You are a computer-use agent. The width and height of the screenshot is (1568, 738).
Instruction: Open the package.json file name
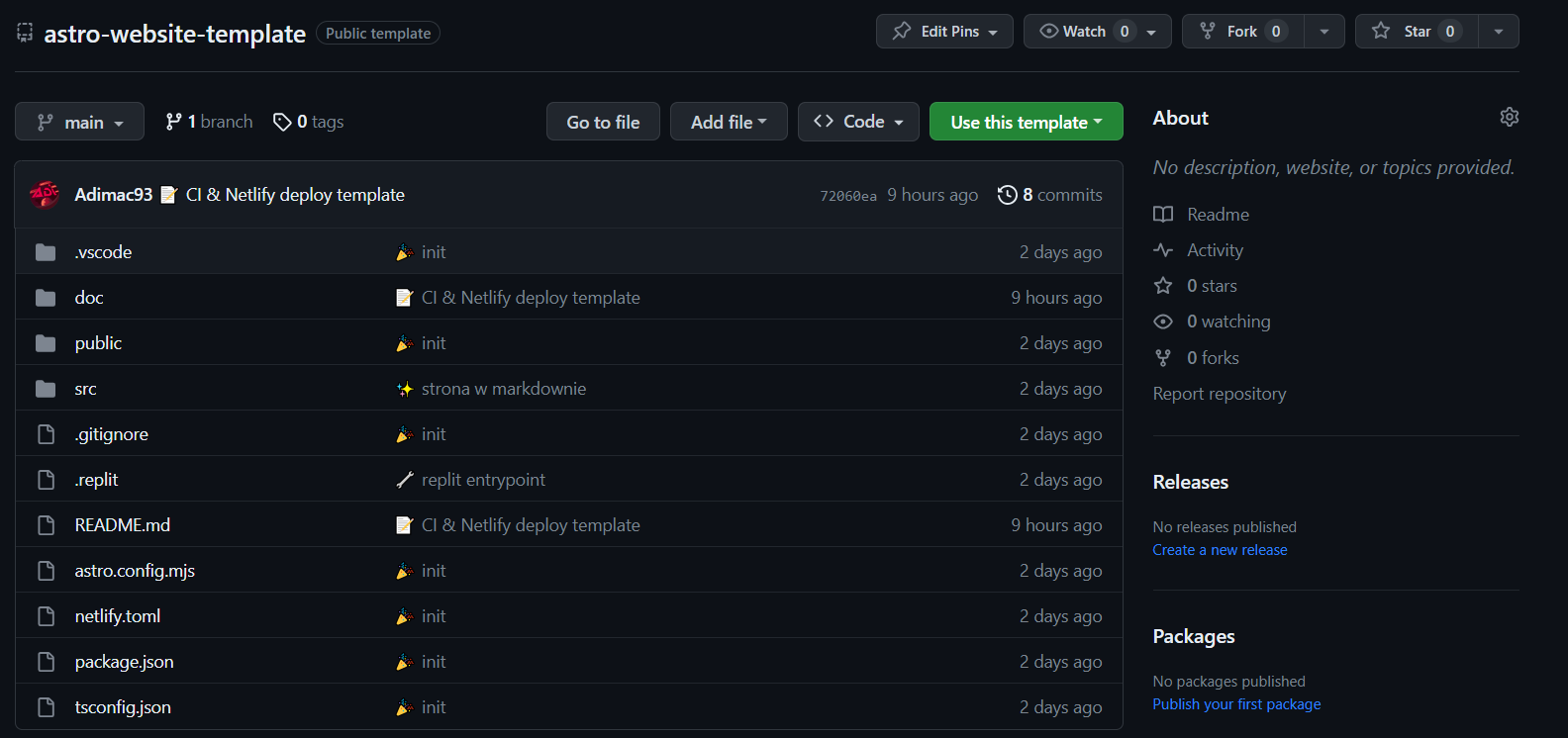click(x=125, y=662)
